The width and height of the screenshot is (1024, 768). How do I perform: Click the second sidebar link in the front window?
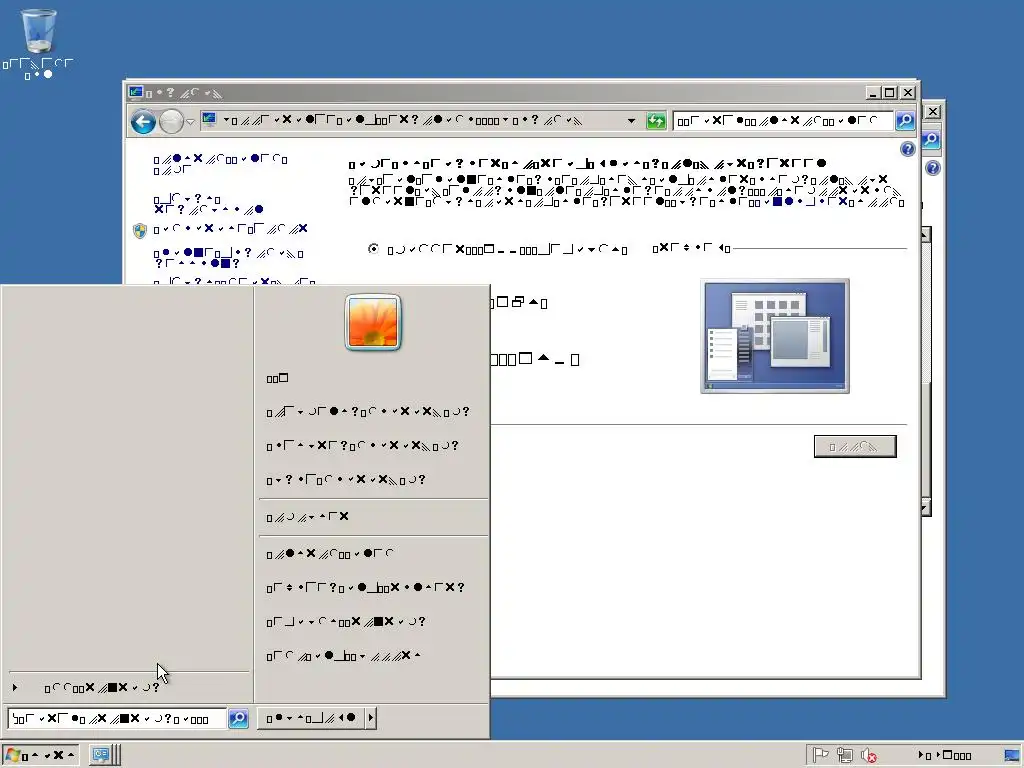pyautogui.click(x=208, y=204)
